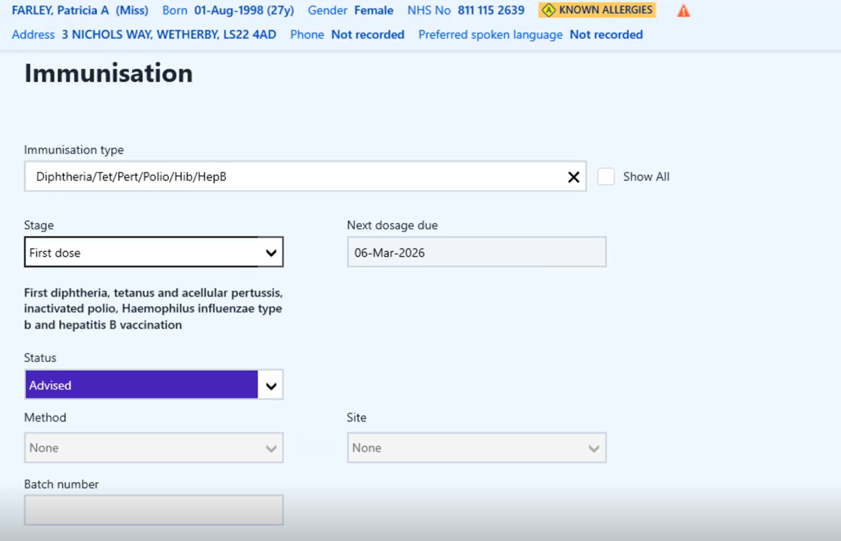Click the Immunisation page heading
The height and width of the screenshot is (541, 841).
pyautogui.click(x=108, y=73)
